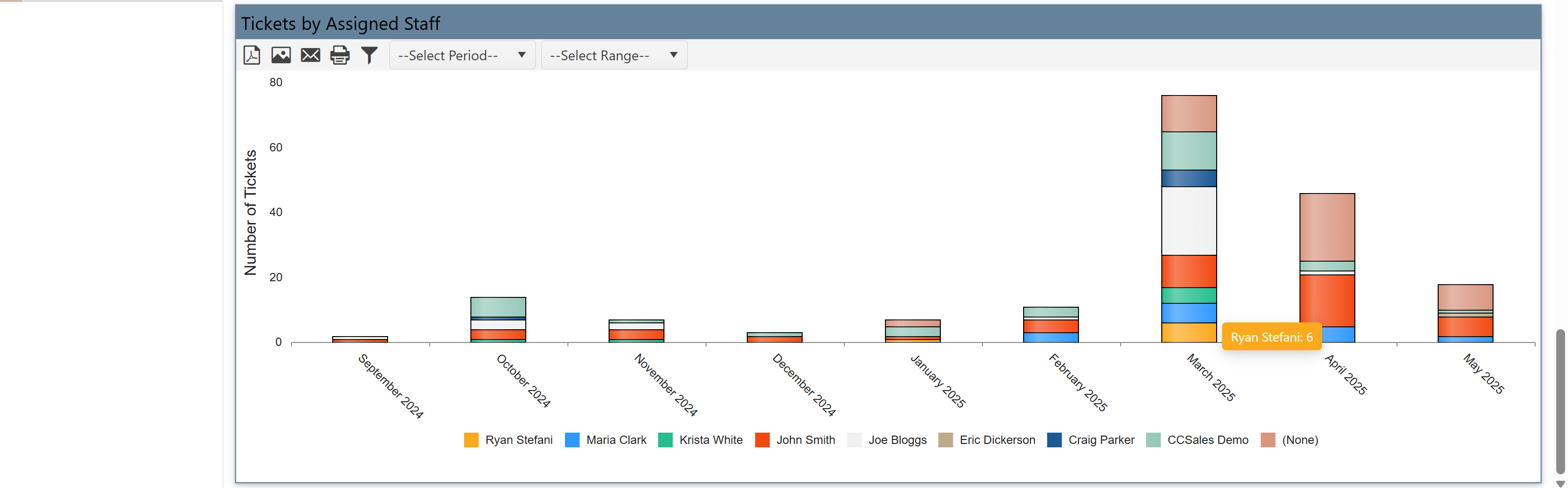Export the chart as PDF

251,55
